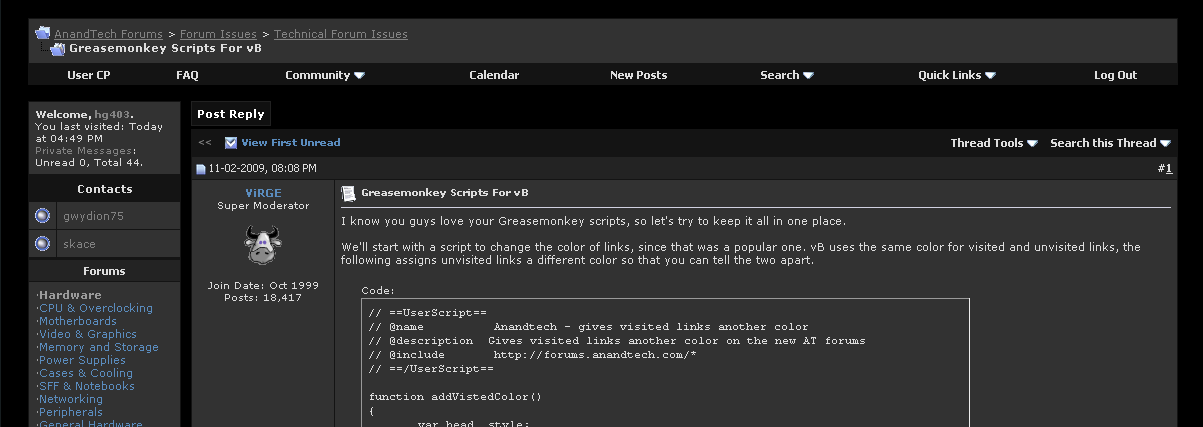Click the post heading 'Greasemonkey Scripts For vB'
1203x427 pixels.
(x=445, y=192)
